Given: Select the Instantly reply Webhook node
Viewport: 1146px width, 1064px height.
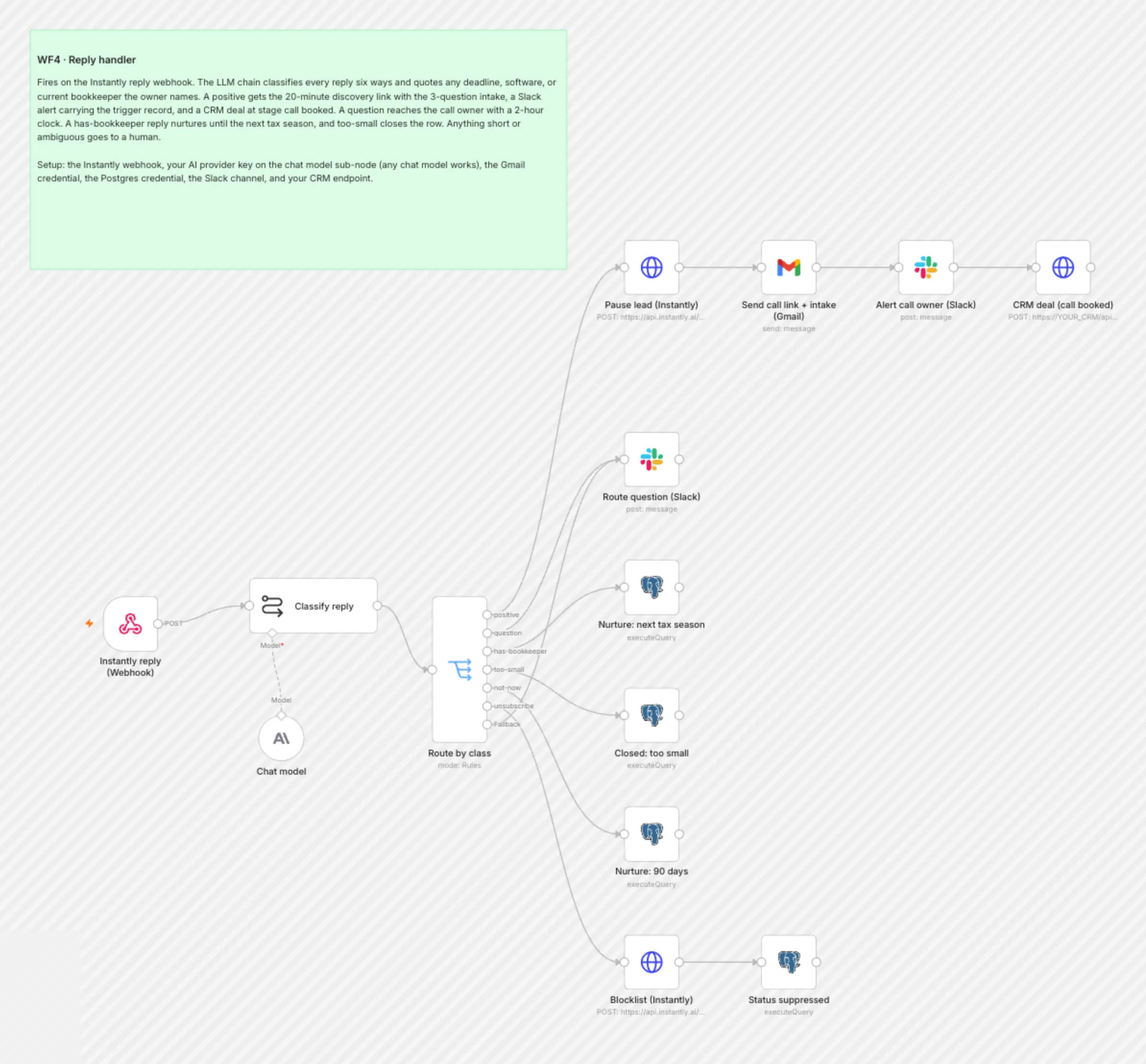Looking at the screenshot, I should 130,623.
